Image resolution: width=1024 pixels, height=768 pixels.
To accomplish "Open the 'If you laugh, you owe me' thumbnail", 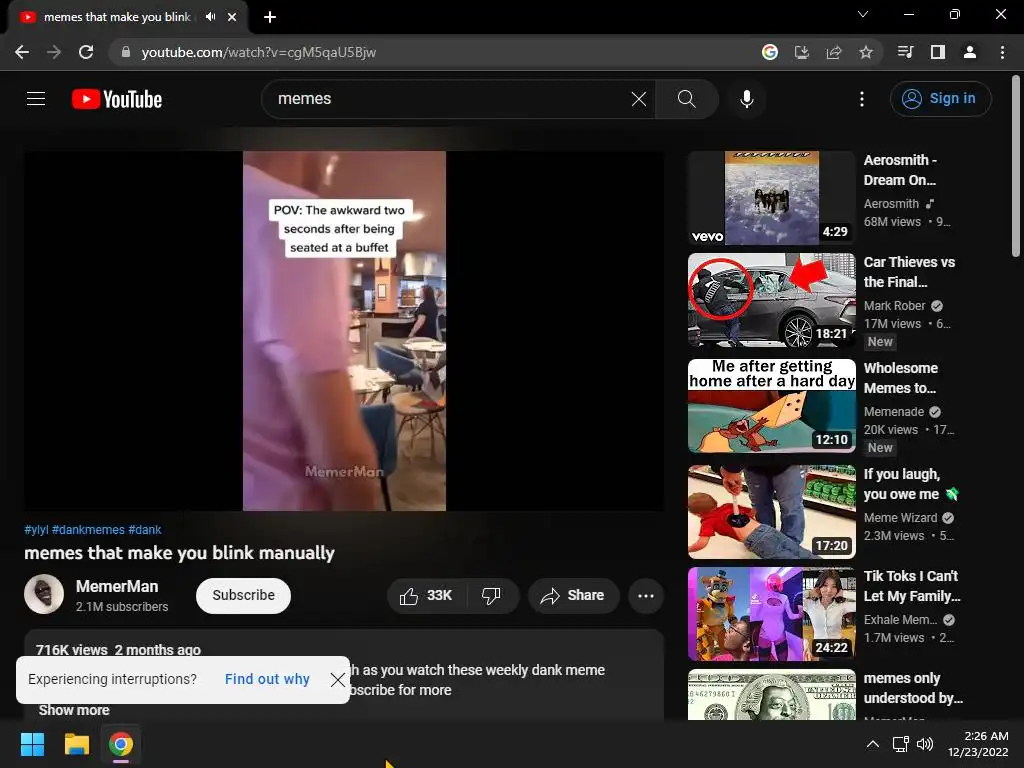I will [x=772, y=511].
